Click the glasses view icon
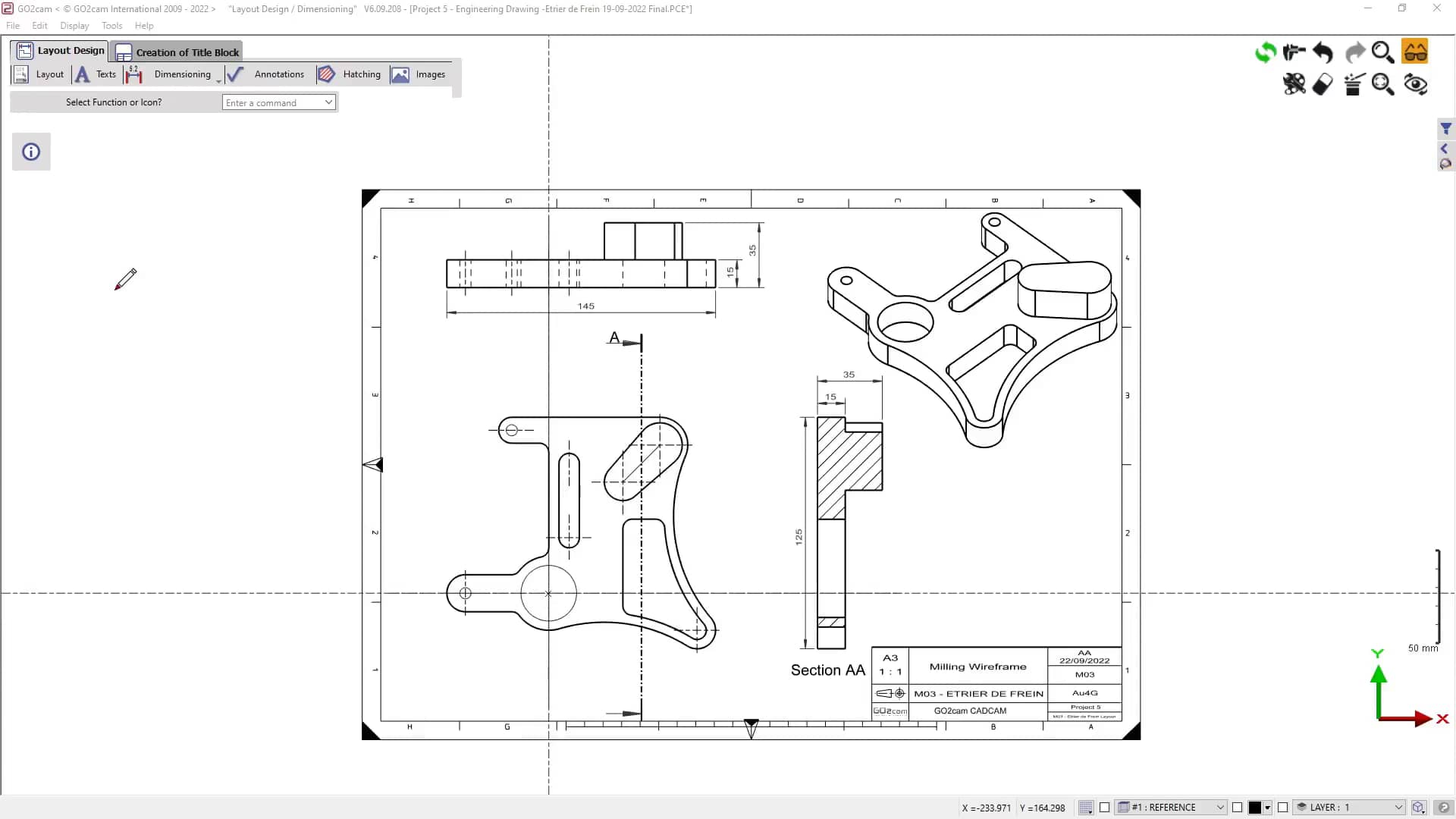Image resolution: width=1456 pixels, height=819 pixels. tap(1415, 52)
